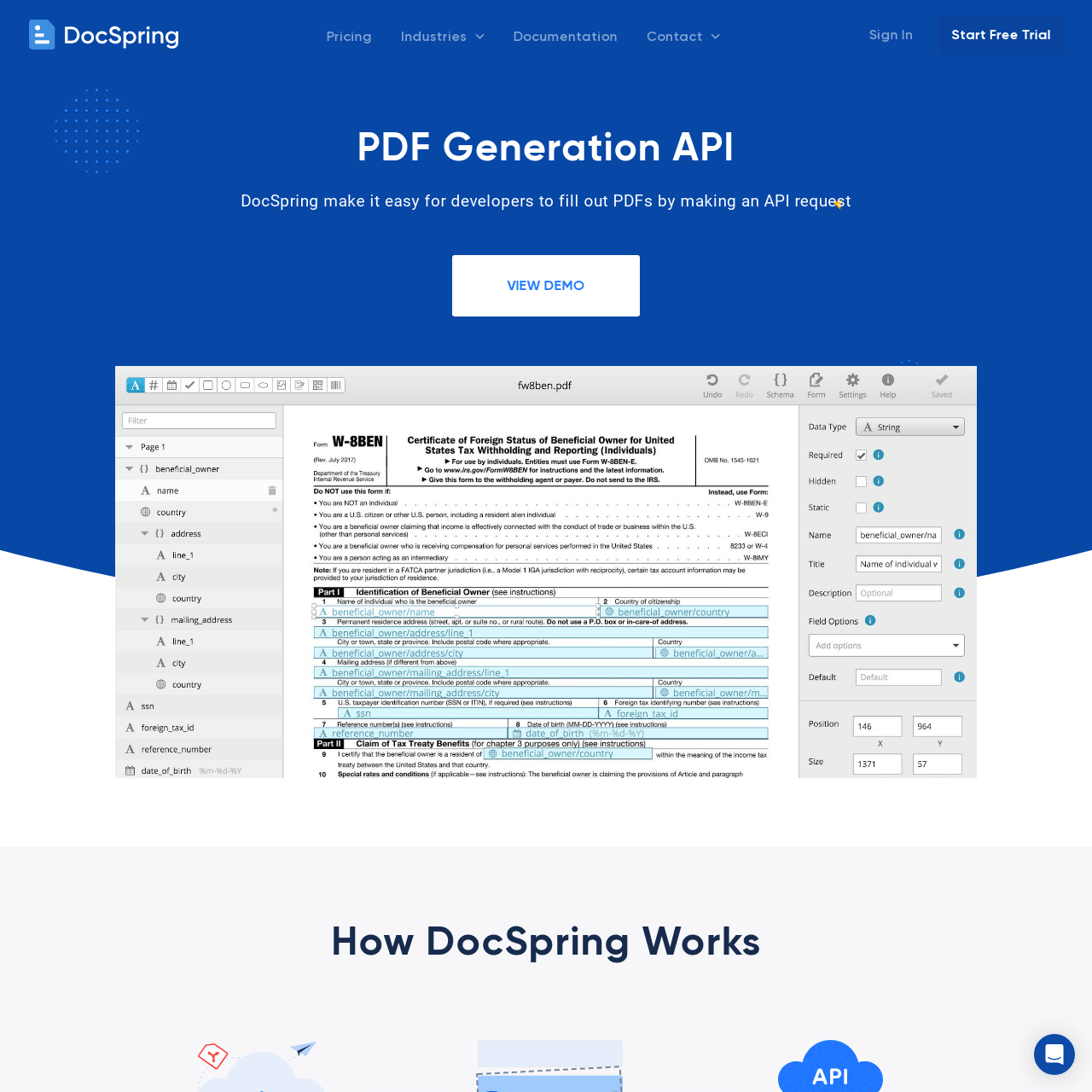Click the info icon beside Description field

point(959,593)
